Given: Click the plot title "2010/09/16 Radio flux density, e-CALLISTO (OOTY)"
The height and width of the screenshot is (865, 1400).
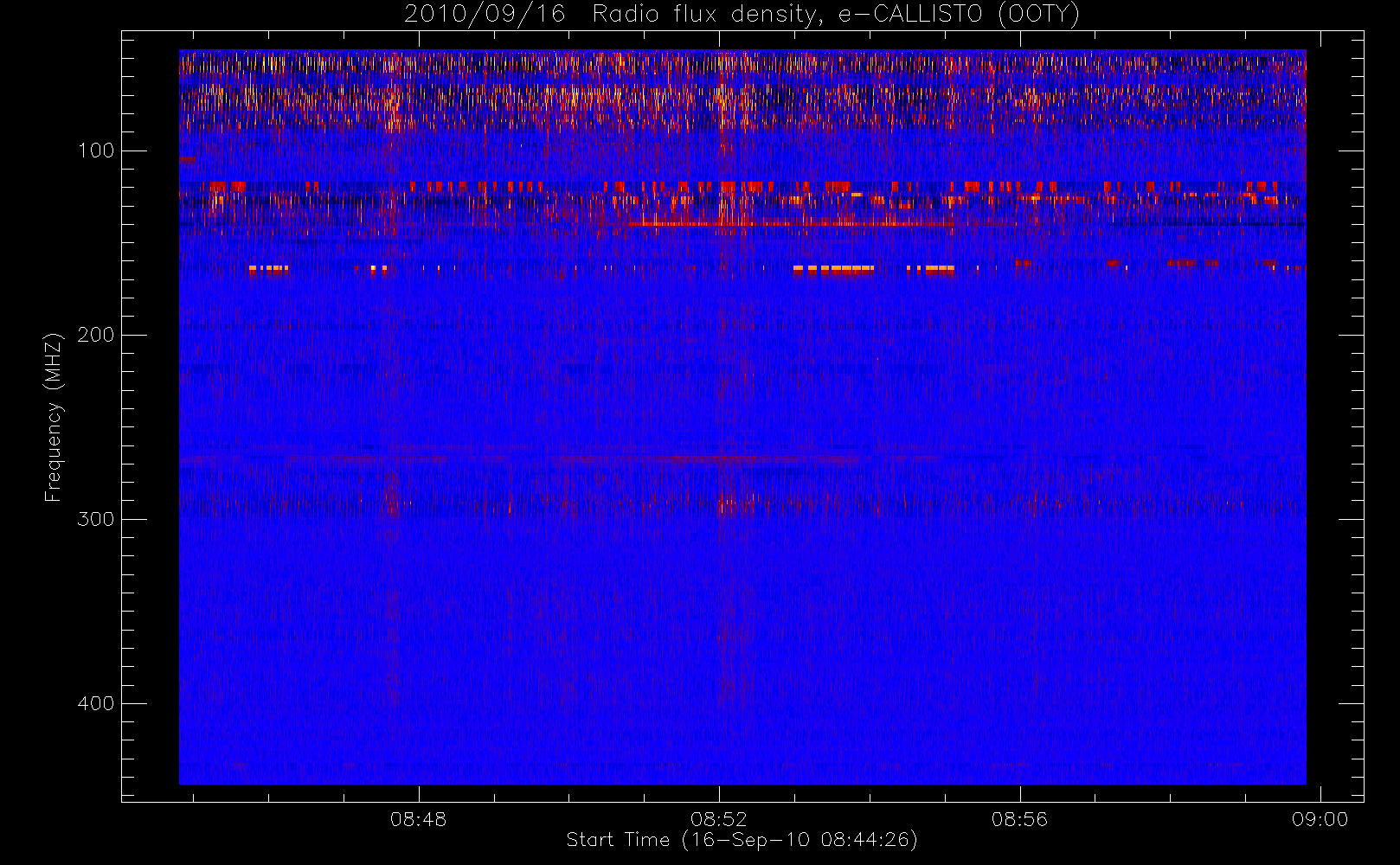Looking at the screenshot, I should (x=742, y=14).
